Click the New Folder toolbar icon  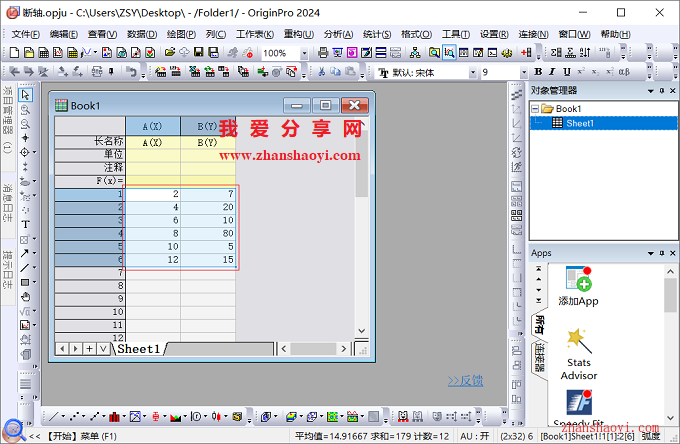(29, 53)
